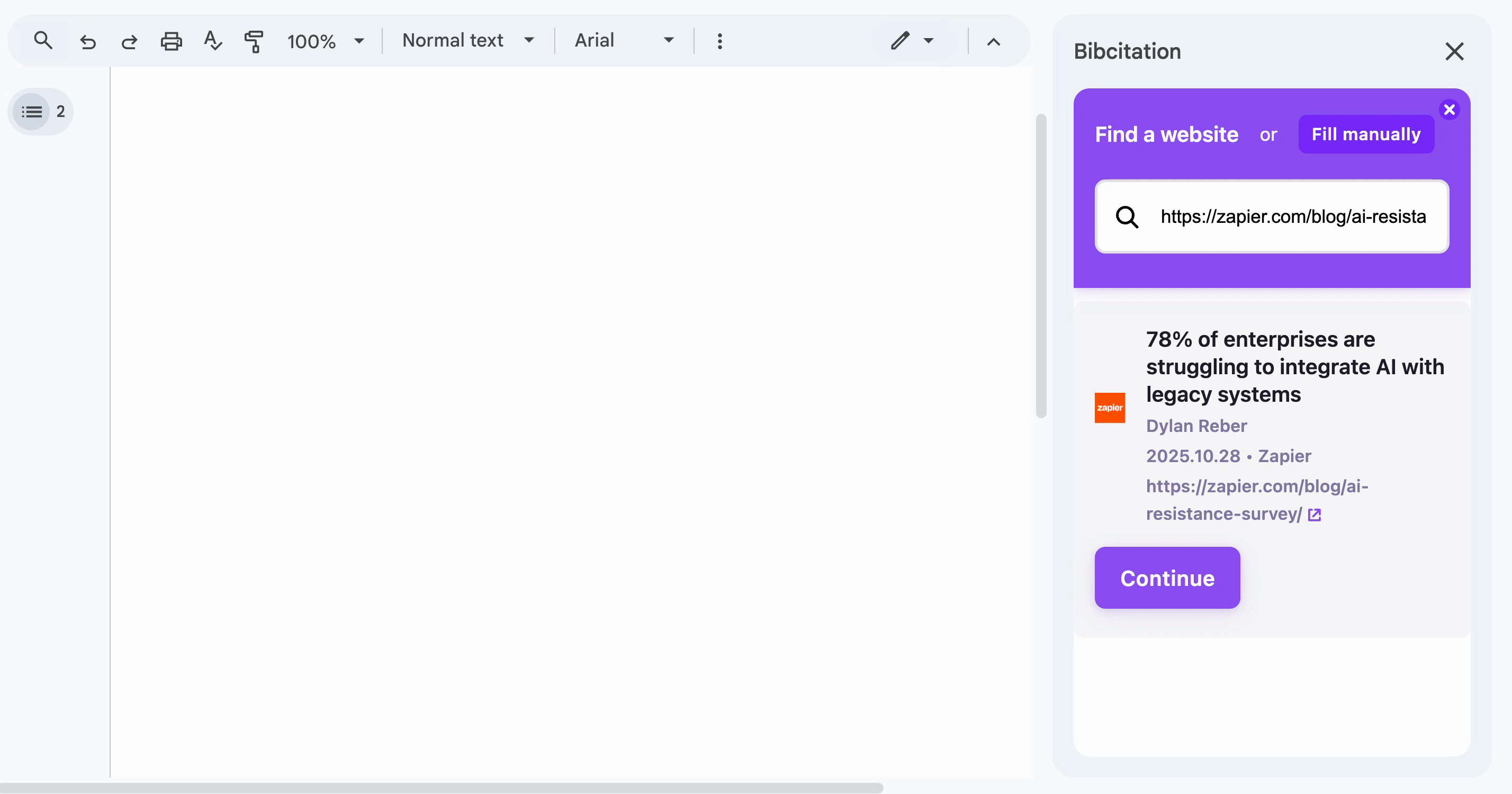This screenshot has height=794, width=1512.
Task: Print the document
Action: (x=171, y=41)
